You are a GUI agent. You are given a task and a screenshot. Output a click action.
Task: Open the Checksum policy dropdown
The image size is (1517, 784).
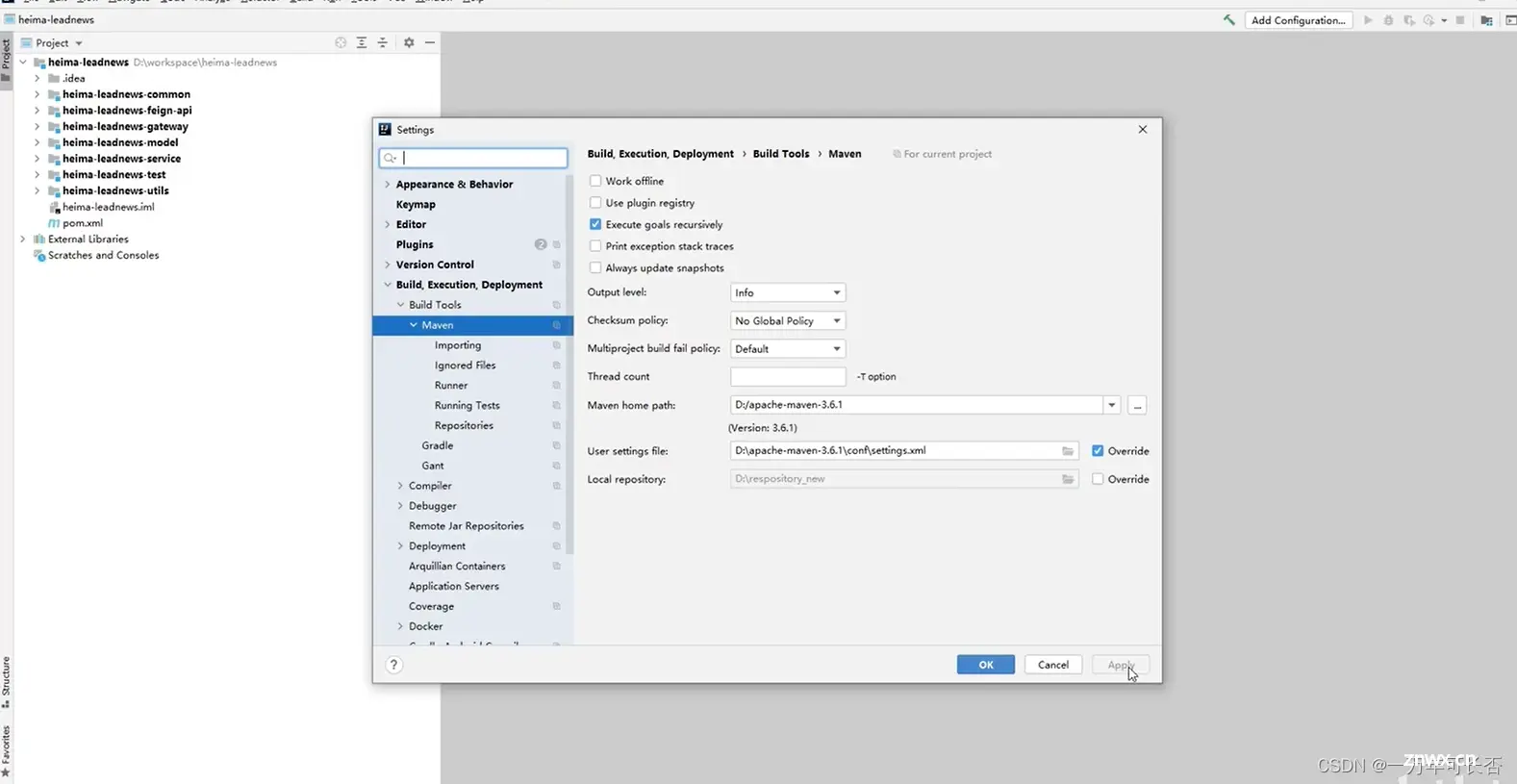(788, 320)
